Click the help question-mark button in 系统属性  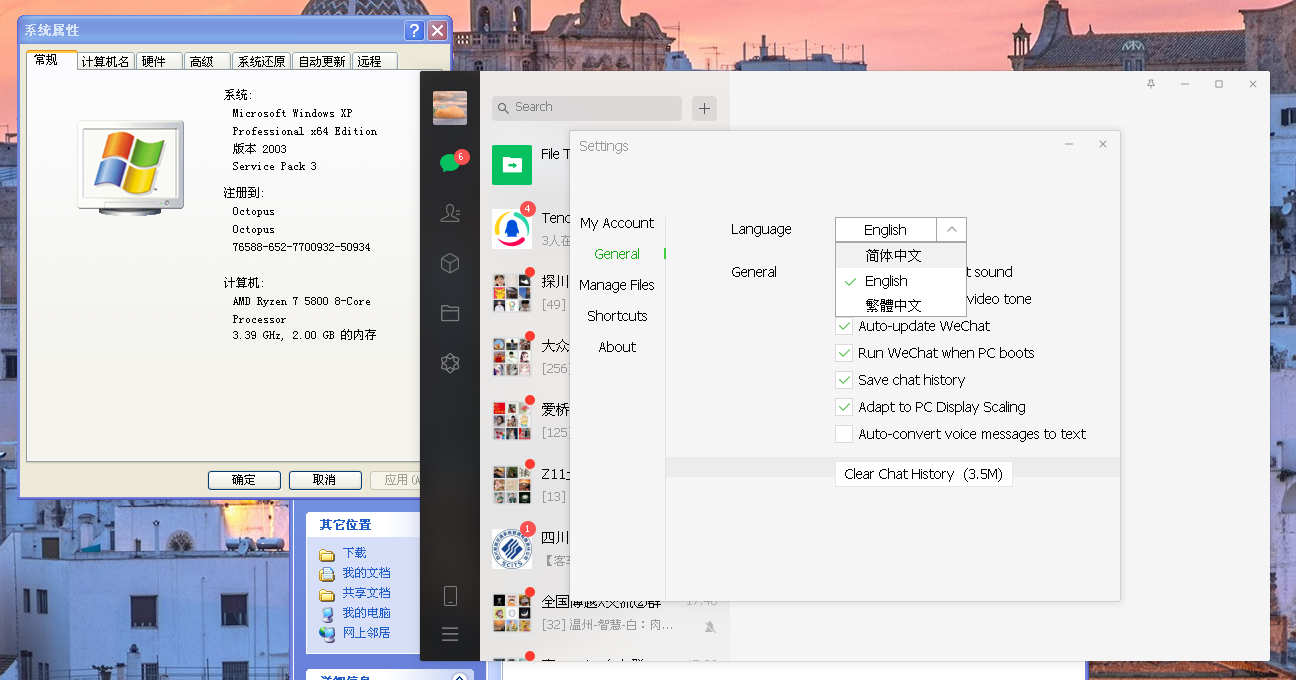point(414,30)
